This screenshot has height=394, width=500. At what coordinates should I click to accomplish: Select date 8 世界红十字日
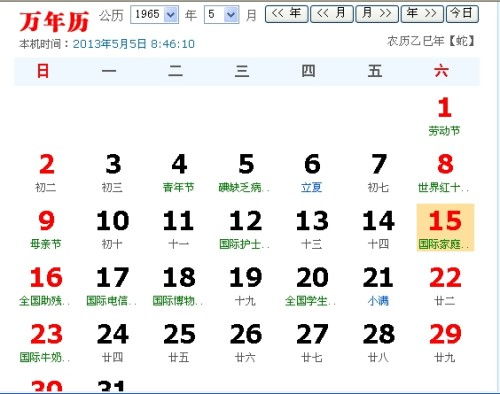coord(445,172)
